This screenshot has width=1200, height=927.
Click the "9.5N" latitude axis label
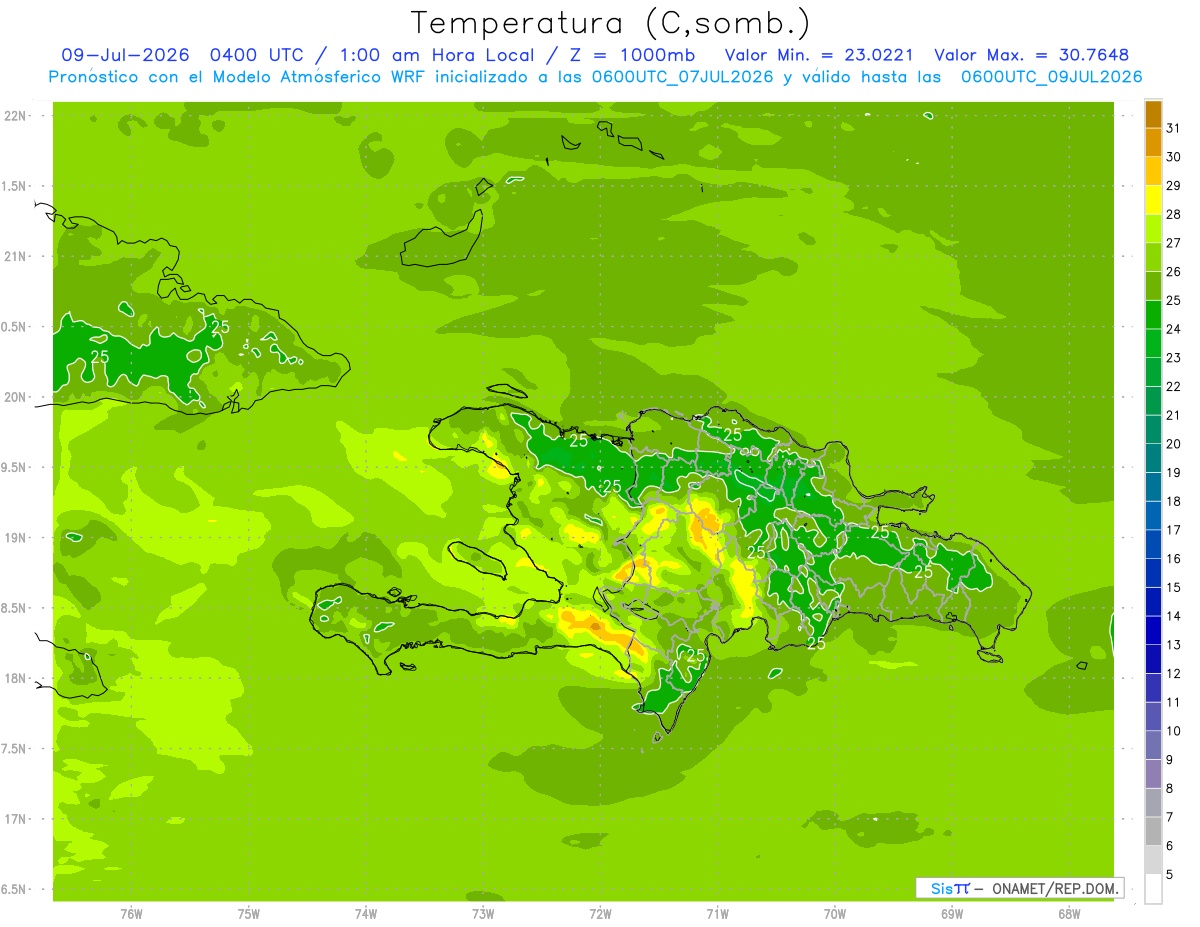pos(15,468)
